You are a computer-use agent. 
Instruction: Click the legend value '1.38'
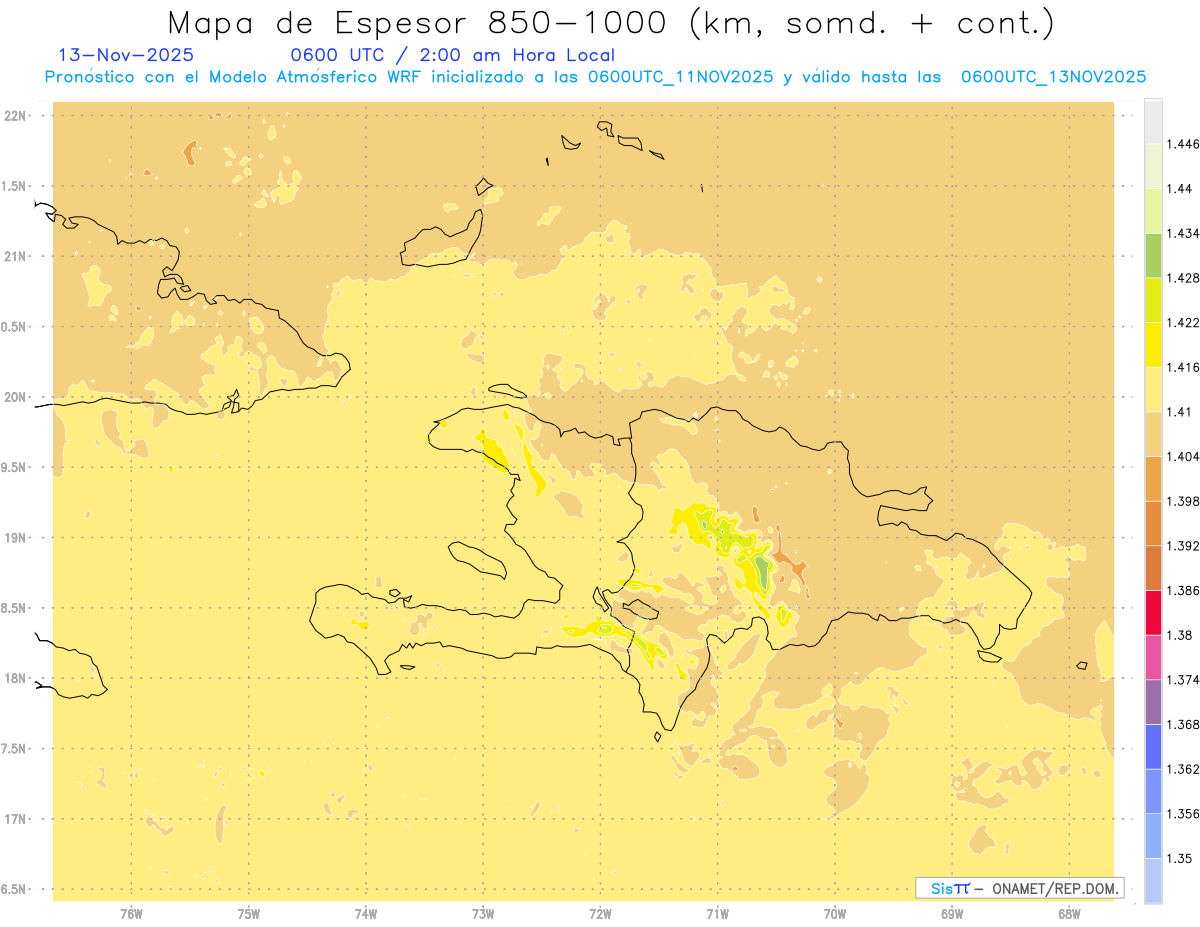pos(1179,635)
